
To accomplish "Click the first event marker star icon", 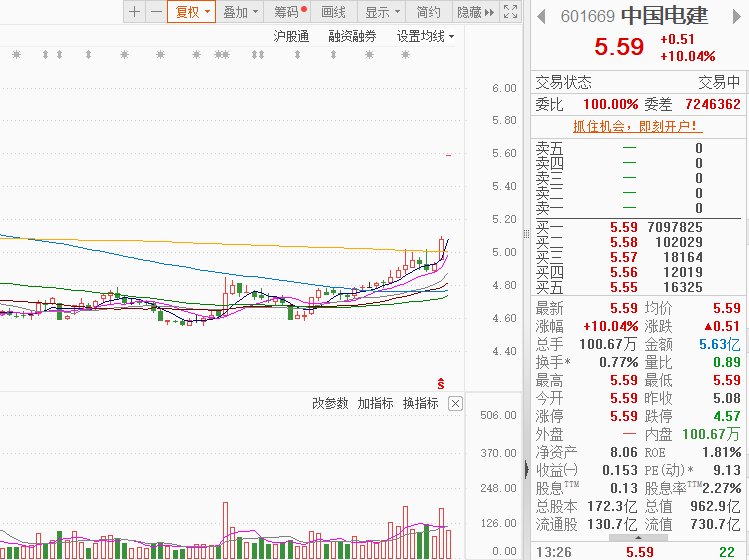I will tap(16, 54).
